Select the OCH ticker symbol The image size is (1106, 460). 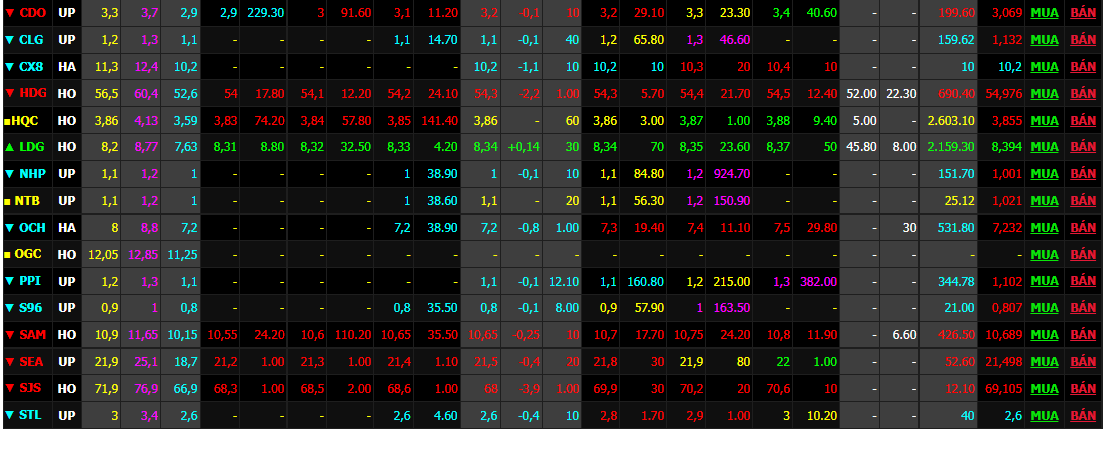(32, 227)
